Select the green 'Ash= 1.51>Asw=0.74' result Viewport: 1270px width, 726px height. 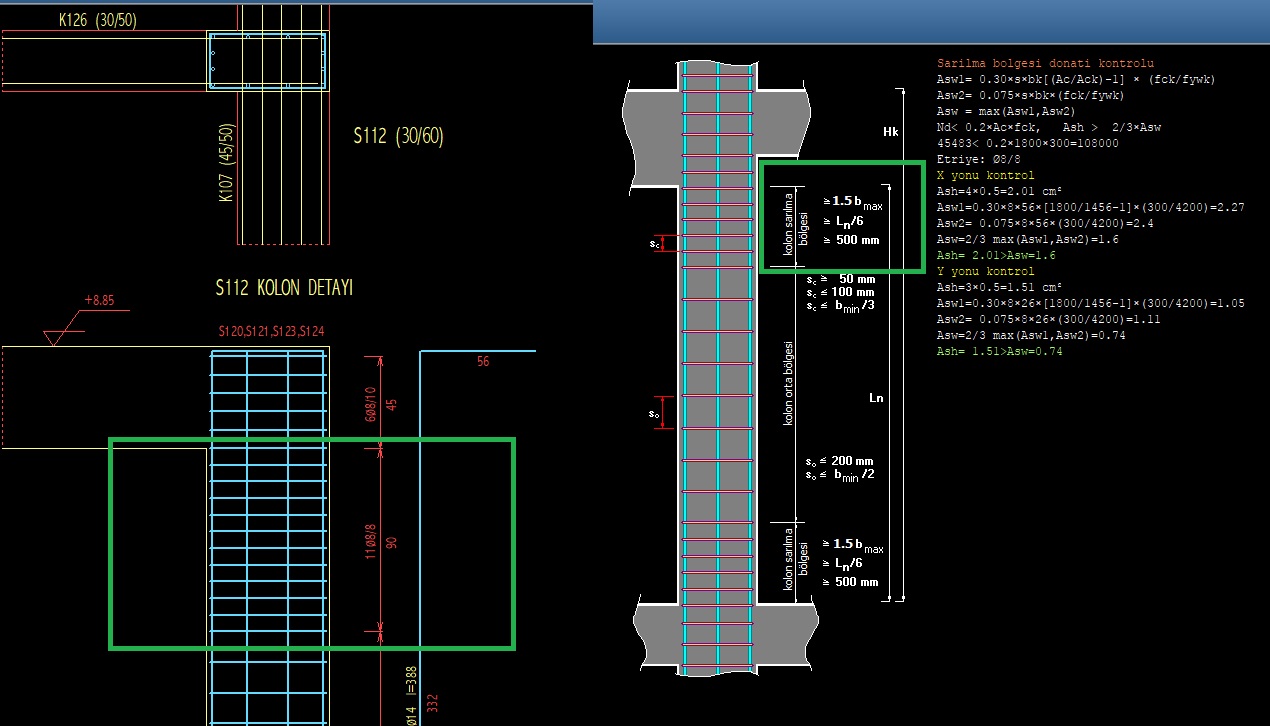point(999,351)
